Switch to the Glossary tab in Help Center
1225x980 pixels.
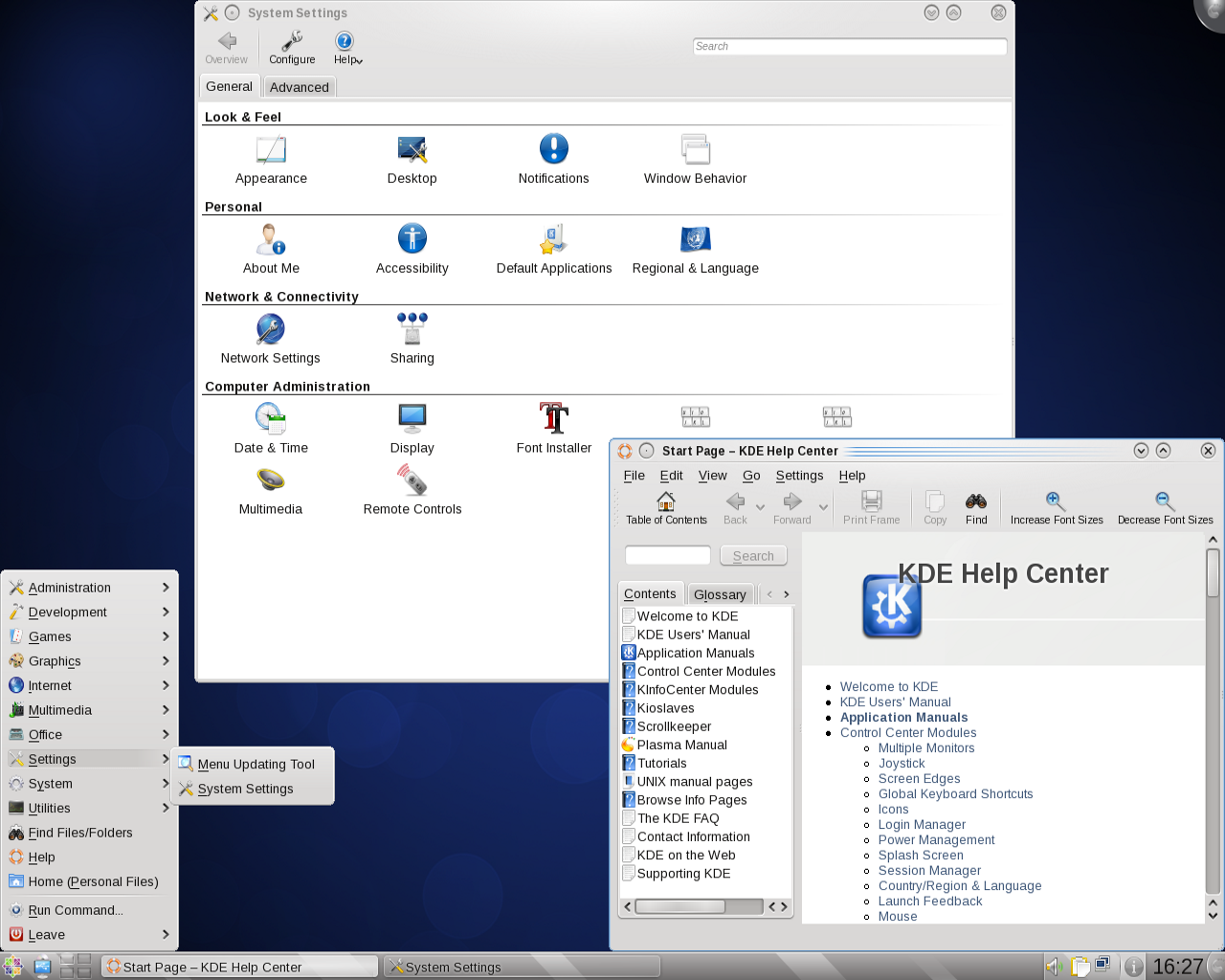[720, 594]
